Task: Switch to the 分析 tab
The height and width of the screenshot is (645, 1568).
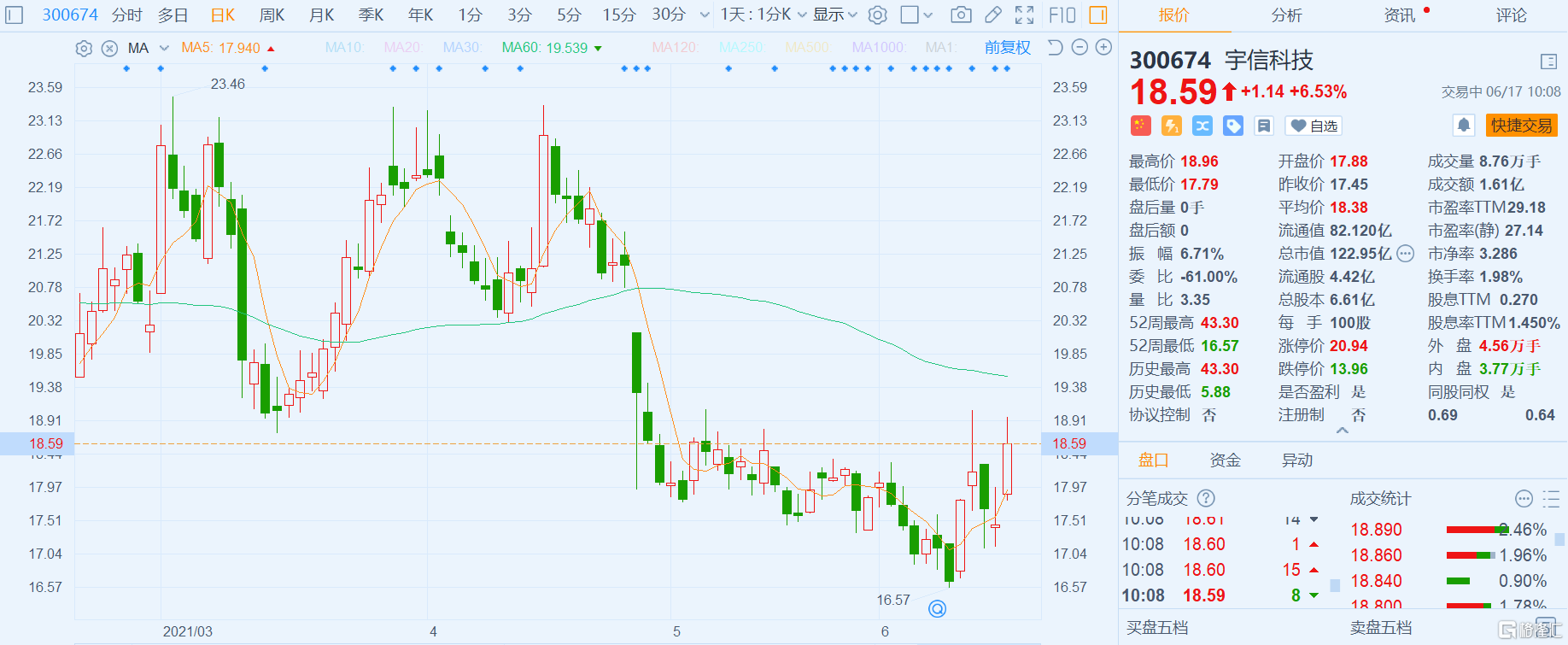Action: [1287, 15]
